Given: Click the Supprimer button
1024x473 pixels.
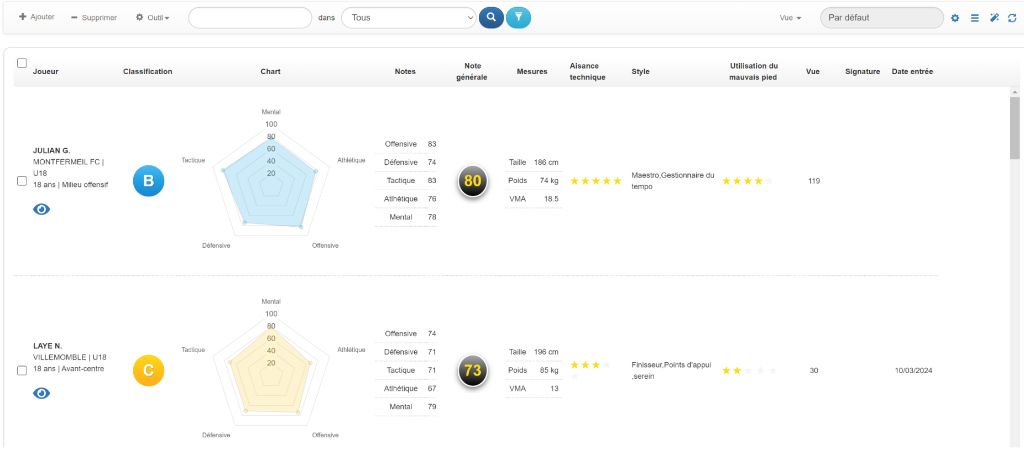Looking at the screenshot, I should tap(94, 18).
